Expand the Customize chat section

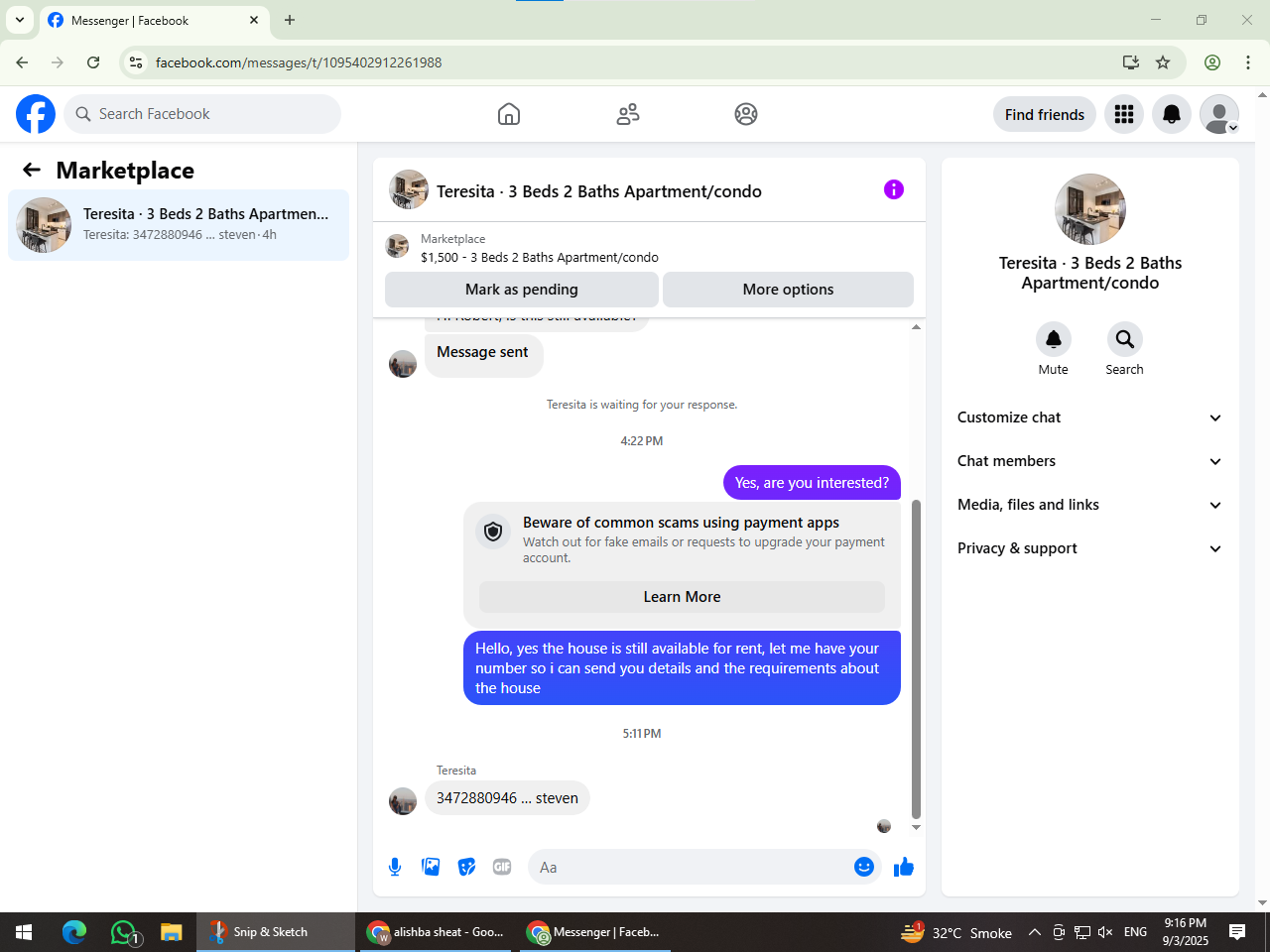point(1089,417)
